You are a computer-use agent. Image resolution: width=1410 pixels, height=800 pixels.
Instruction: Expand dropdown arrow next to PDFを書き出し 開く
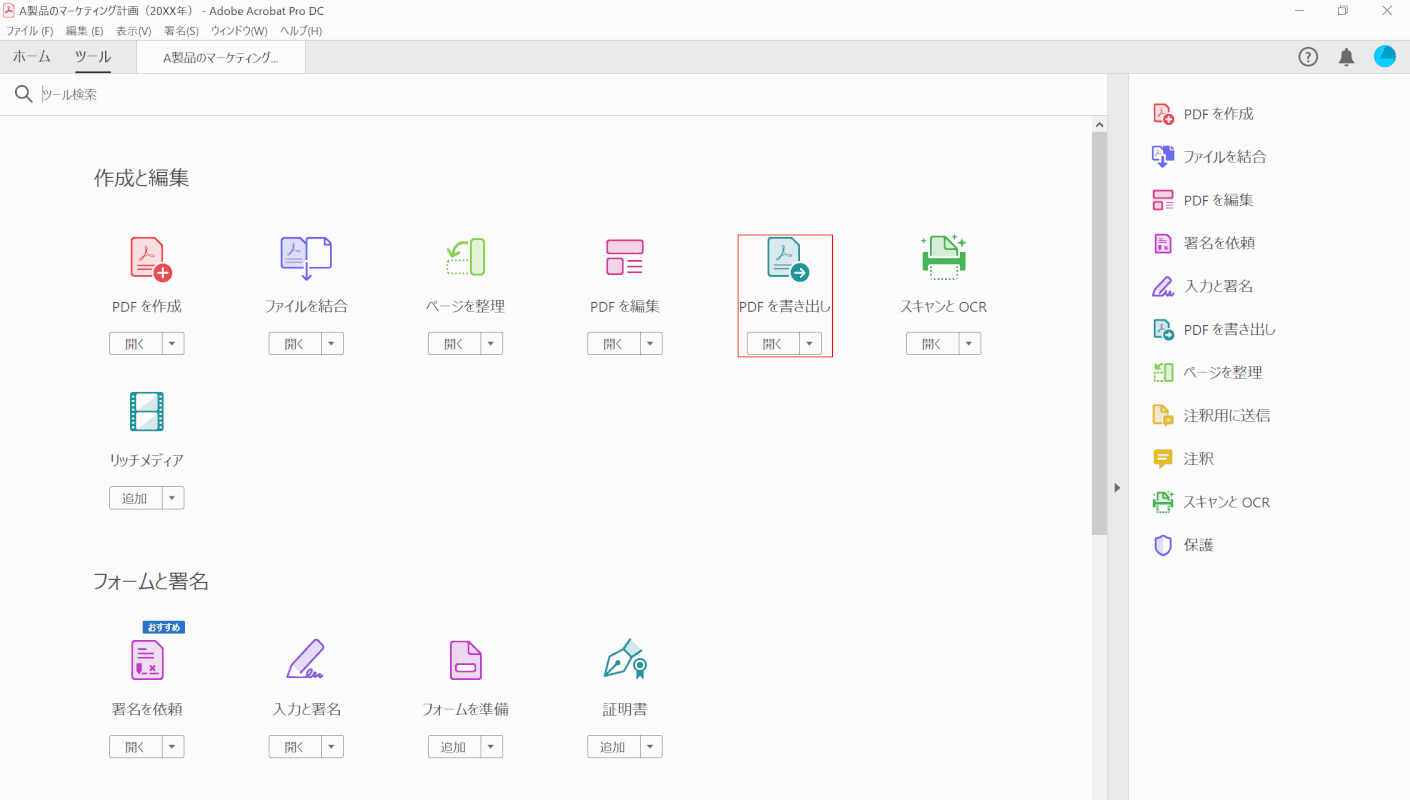tap(810, 344)
